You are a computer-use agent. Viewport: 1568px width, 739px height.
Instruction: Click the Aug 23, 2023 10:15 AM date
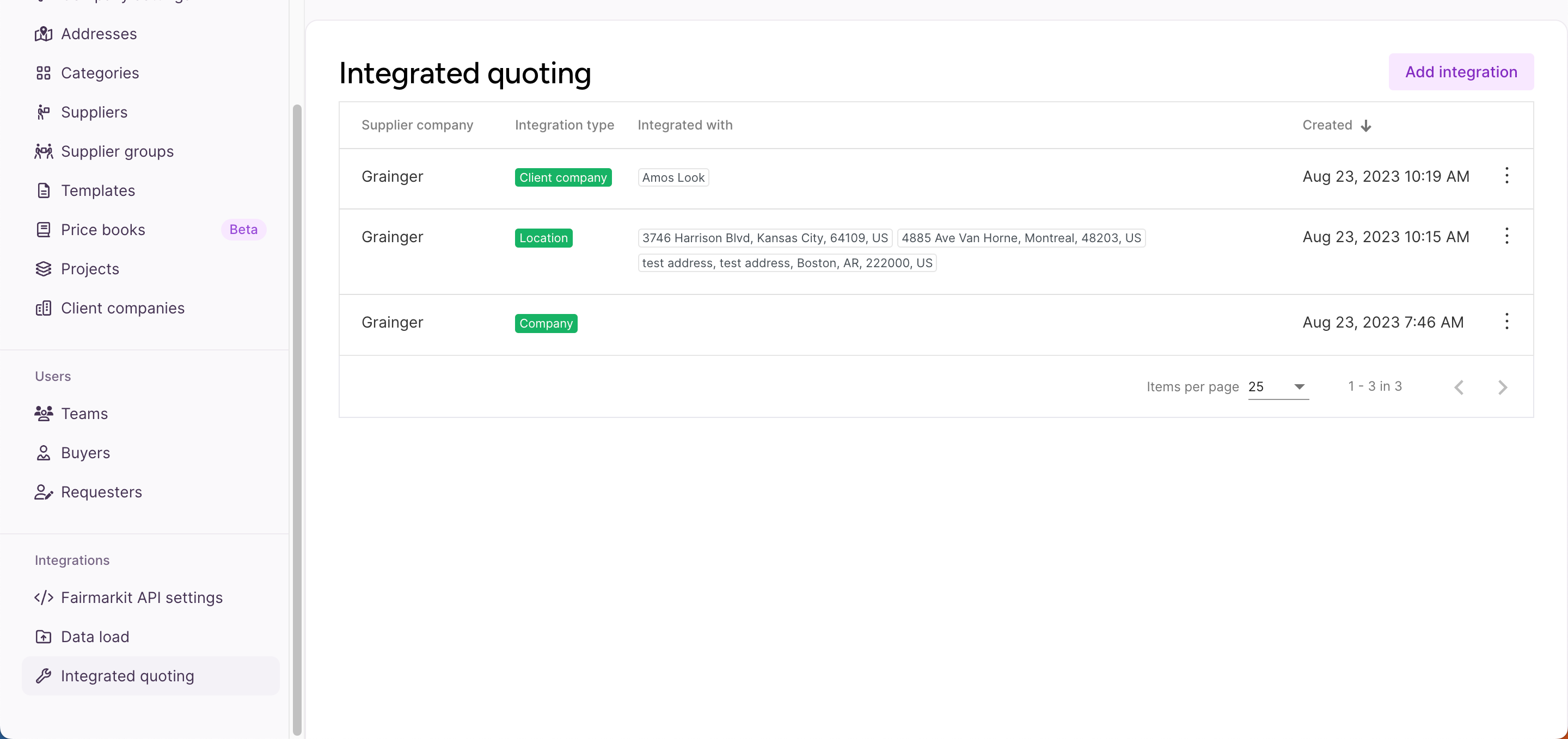click(1386, 237)
